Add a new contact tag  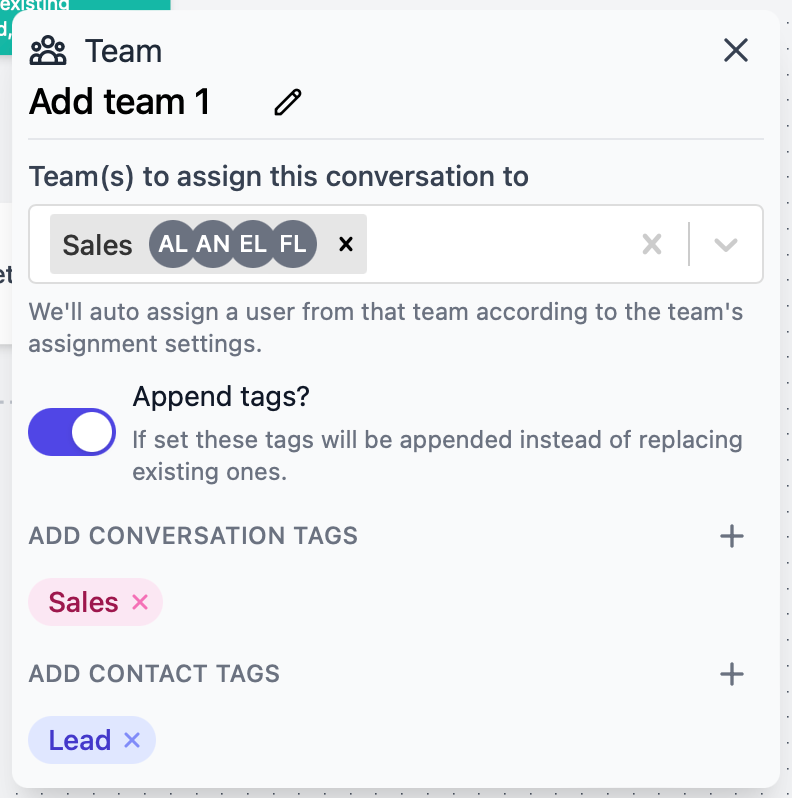click(x=732, y=674)
